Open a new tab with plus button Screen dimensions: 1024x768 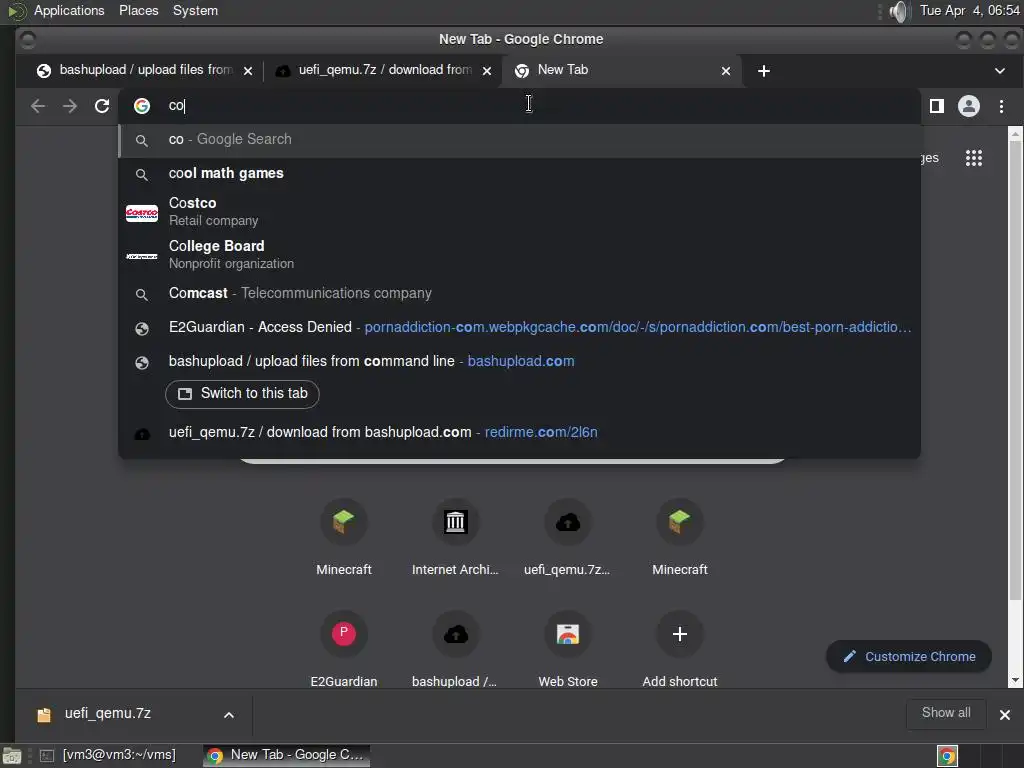coord(763,71)
